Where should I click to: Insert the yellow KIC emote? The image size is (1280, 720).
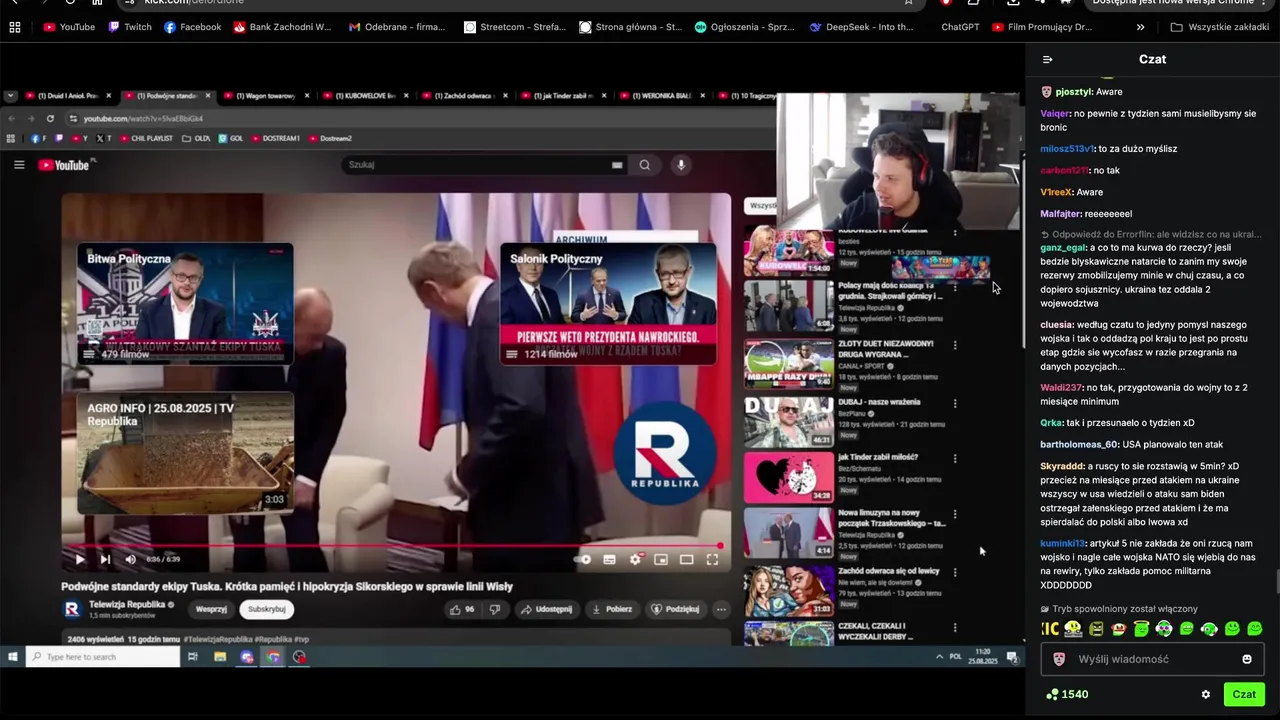pos(1050,629)
